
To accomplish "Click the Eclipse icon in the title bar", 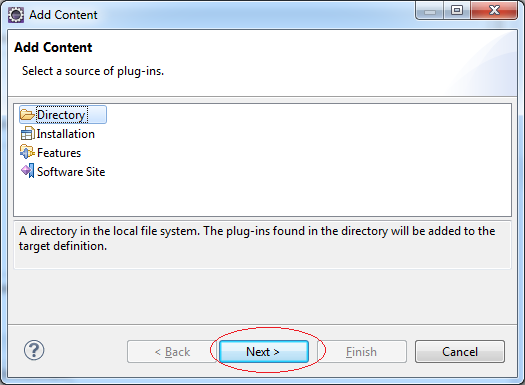I will (16, 15).
